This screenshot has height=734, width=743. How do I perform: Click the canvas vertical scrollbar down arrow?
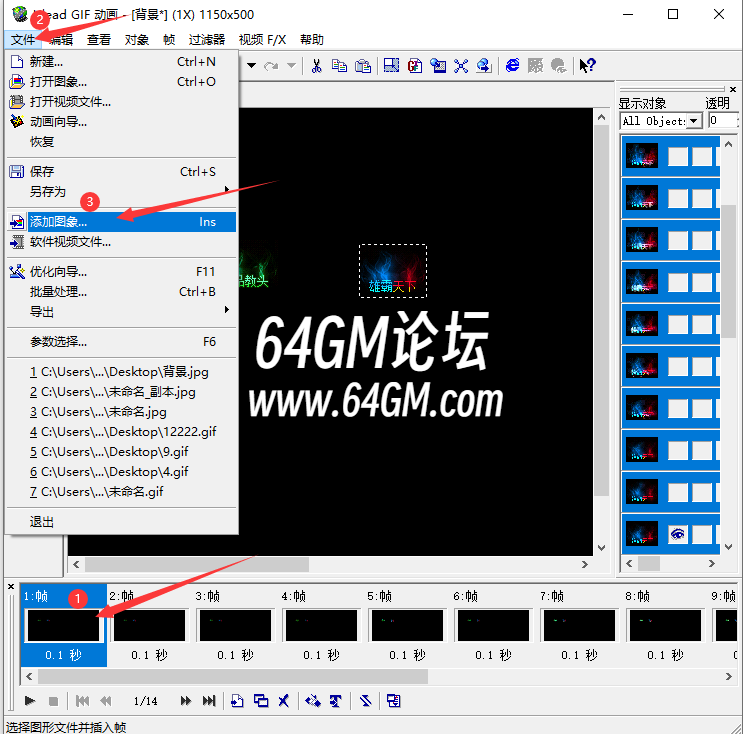[x=601, y=547]
